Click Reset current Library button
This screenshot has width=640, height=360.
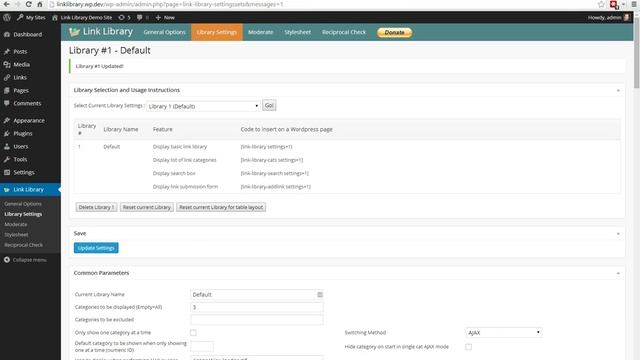click(x=147, y=207)
